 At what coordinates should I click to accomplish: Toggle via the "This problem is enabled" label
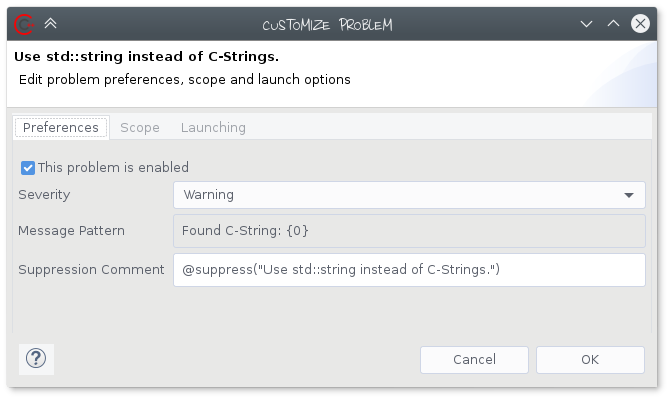pyautogui.click(x=113, y=168)
